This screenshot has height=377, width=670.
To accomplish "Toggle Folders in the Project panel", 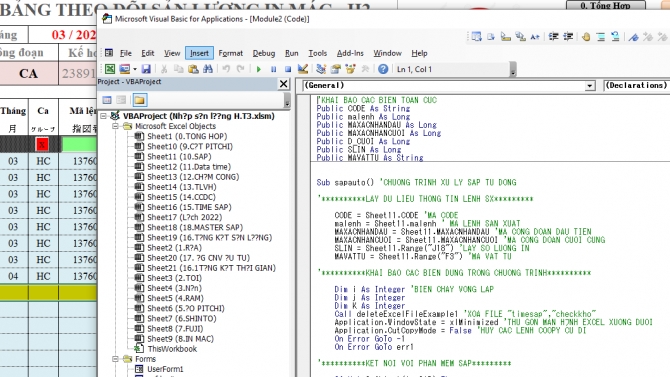I will pos(139,100).
